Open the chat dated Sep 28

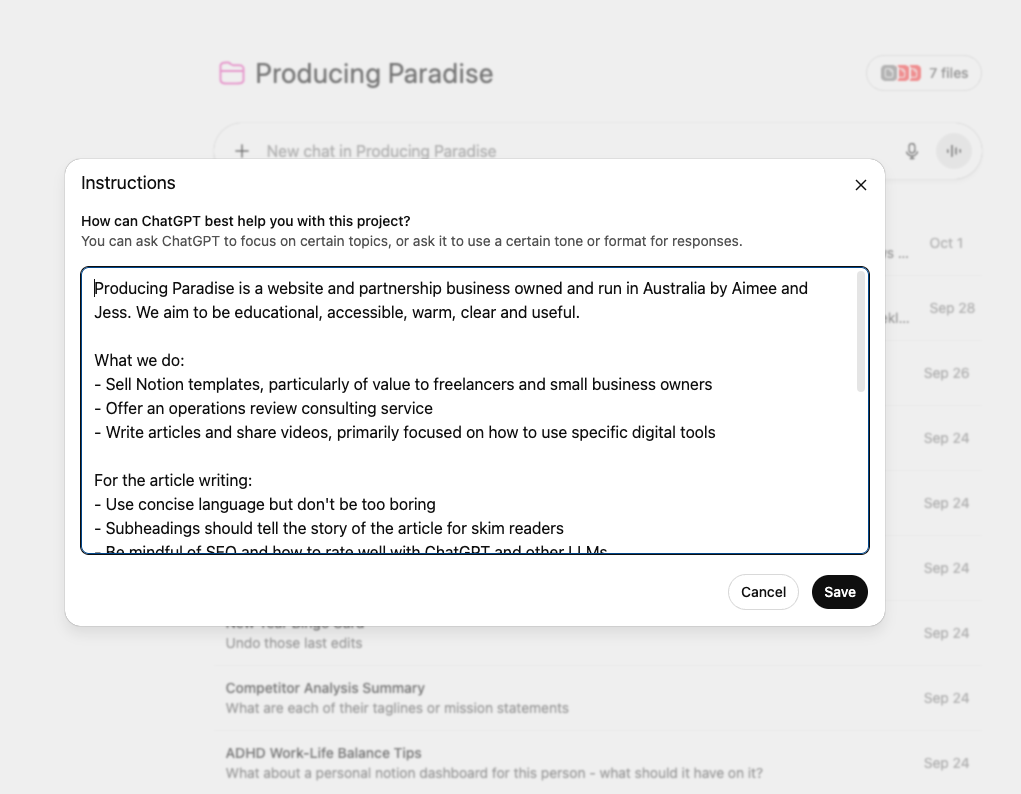[x=950, y=308]
